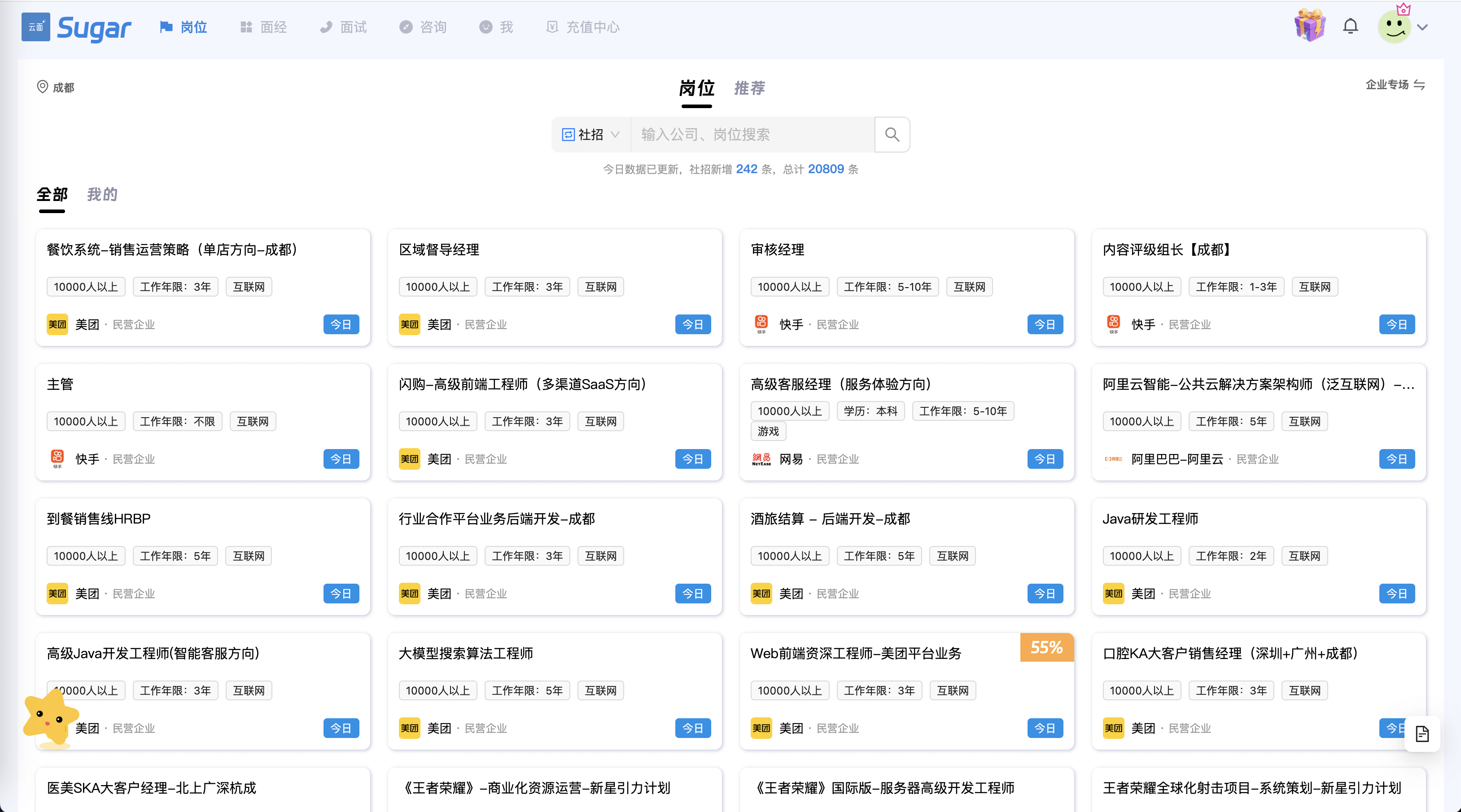
Task: Open 高级Java开发工程师(智能客服方向) job
Action: [153, 653]
